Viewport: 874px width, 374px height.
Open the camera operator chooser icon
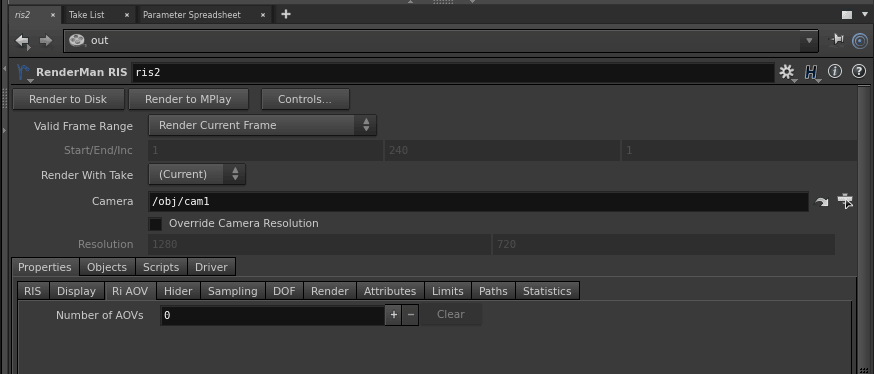(x=845, y=201)
